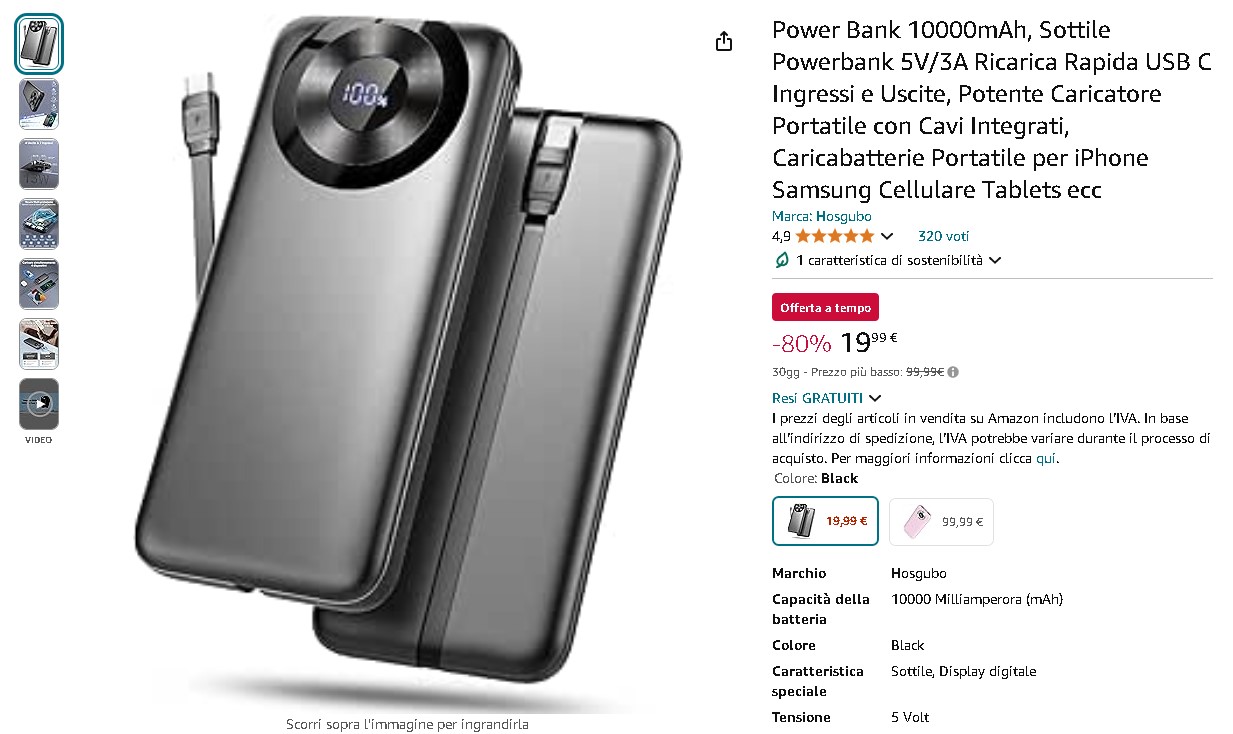The height and width of the screenshot is (734, 1233).
Task: Open the info icon beside lowest price
Action: (953, 372)
